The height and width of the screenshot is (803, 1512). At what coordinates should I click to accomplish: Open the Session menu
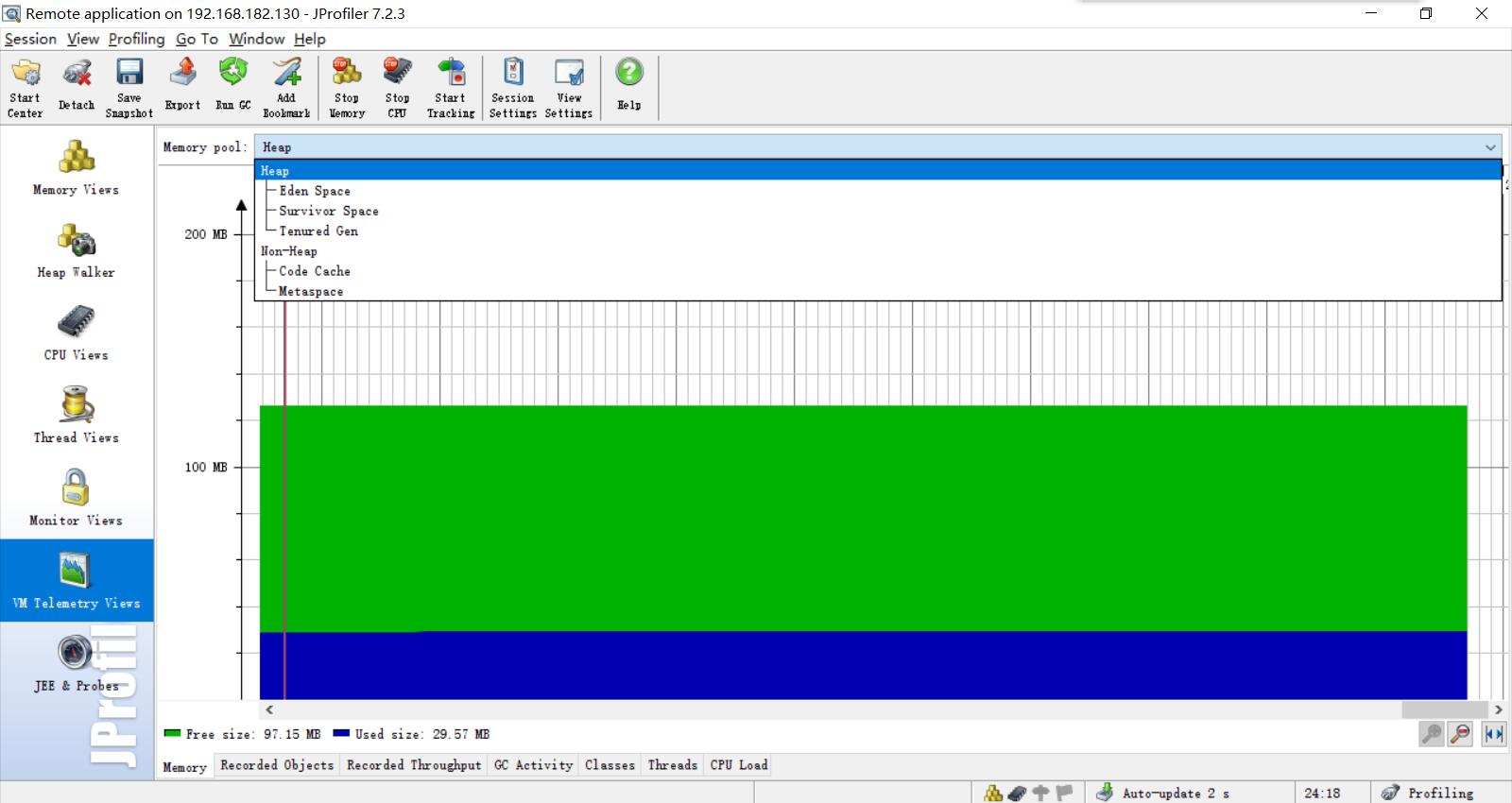point(30,39)
